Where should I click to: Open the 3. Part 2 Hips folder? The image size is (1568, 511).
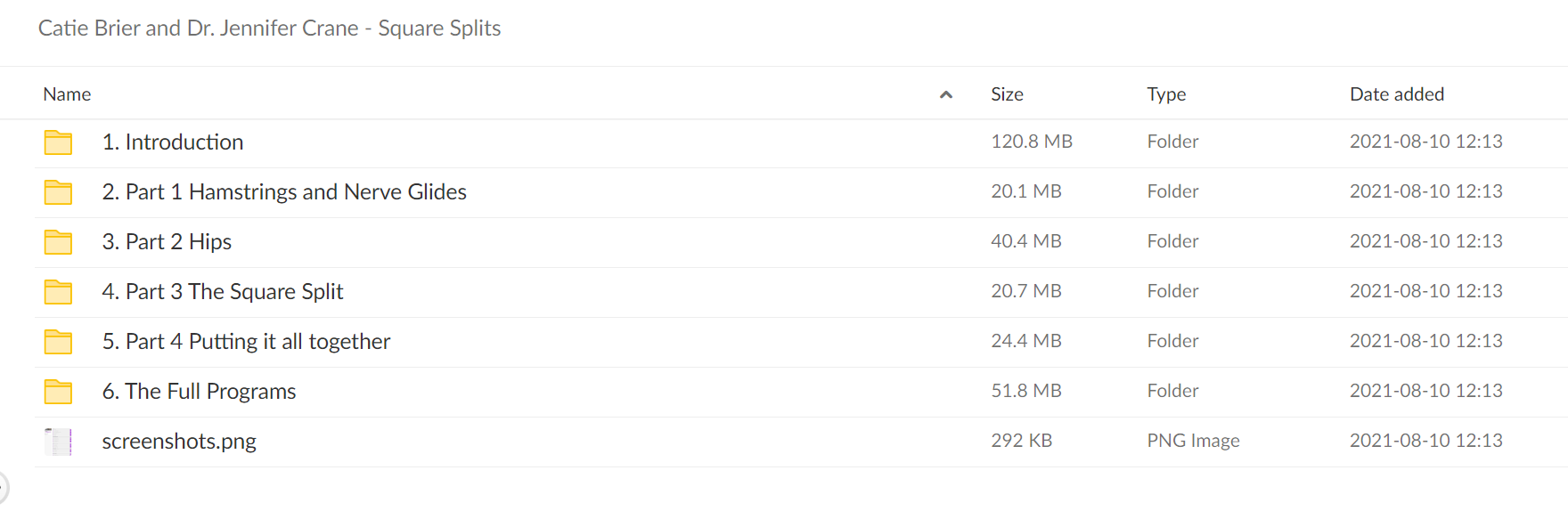167,242
